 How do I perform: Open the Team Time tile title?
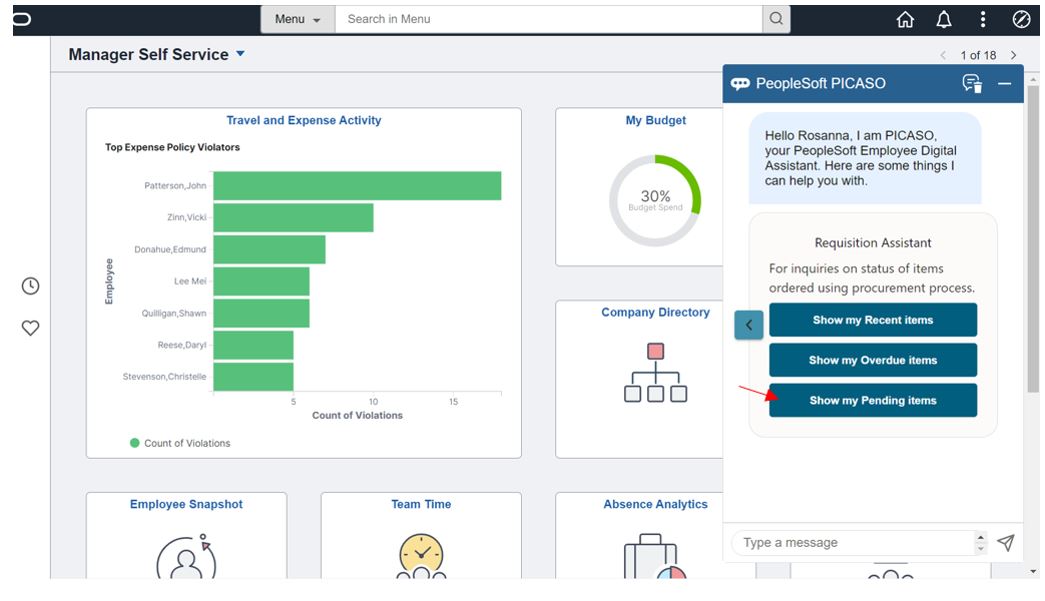click(x=421, y=504)
